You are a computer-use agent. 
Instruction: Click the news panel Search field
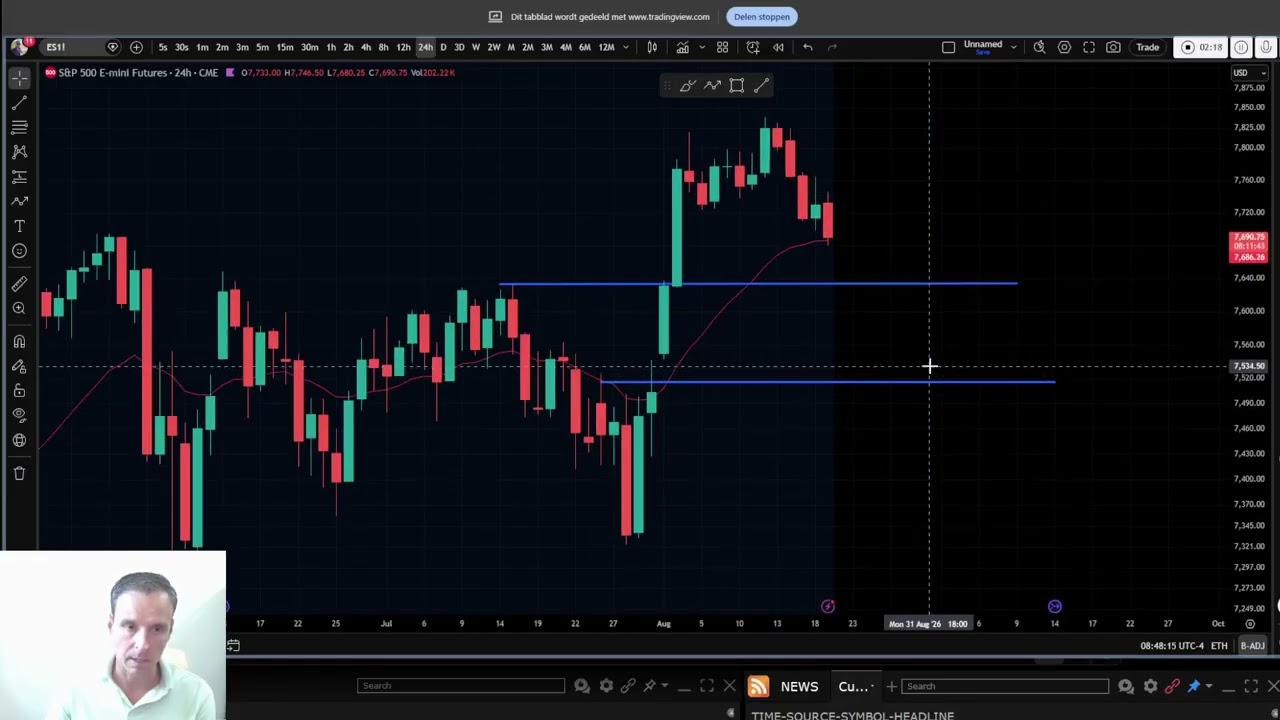[x=1004, y=686]
